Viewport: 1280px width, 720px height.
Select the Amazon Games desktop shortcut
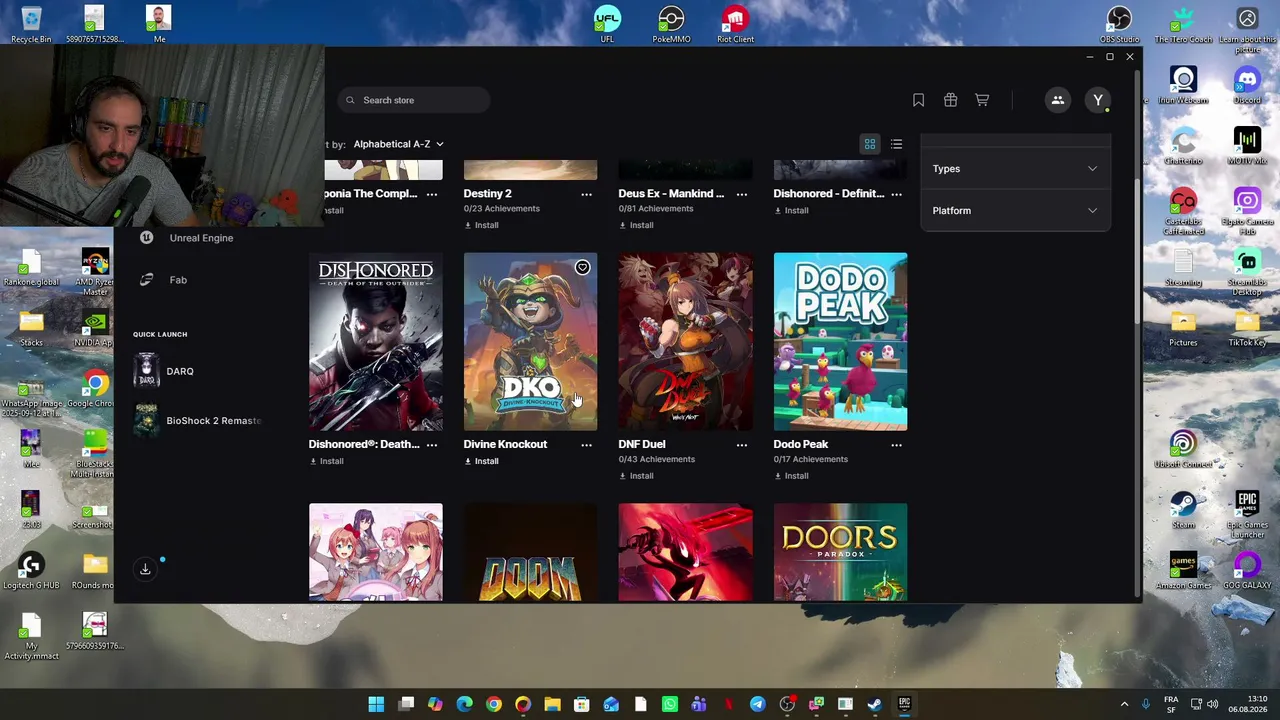pyautogui.click(x=1183, y=570)
